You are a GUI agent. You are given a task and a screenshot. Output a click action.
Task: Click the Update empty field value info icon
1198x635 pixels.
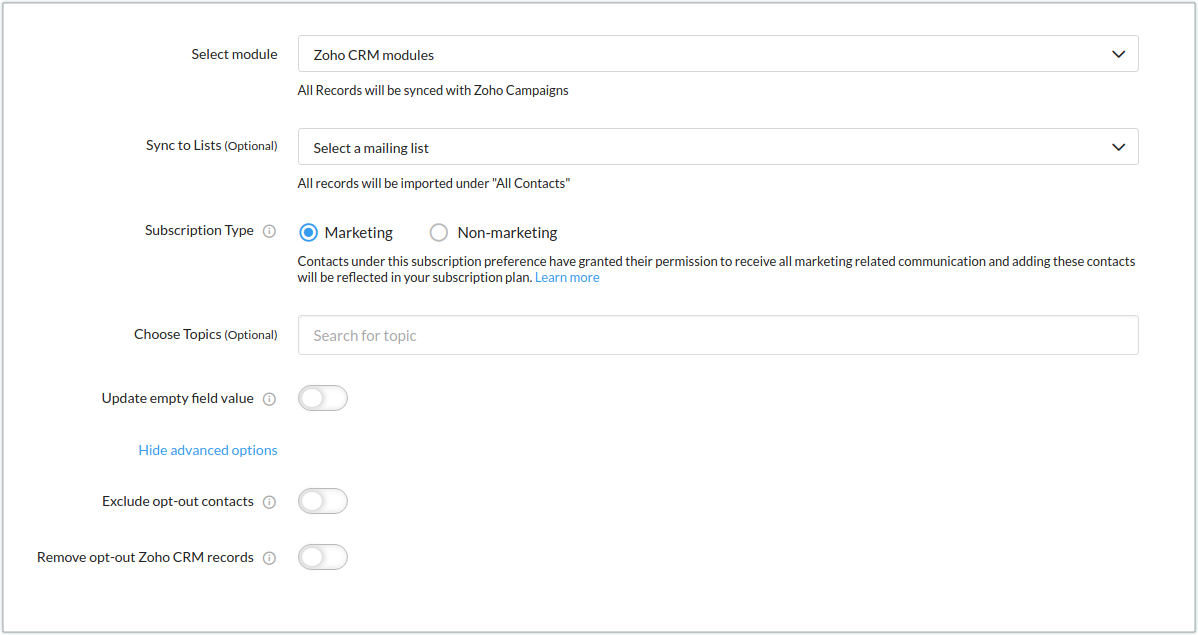(270, 399)
